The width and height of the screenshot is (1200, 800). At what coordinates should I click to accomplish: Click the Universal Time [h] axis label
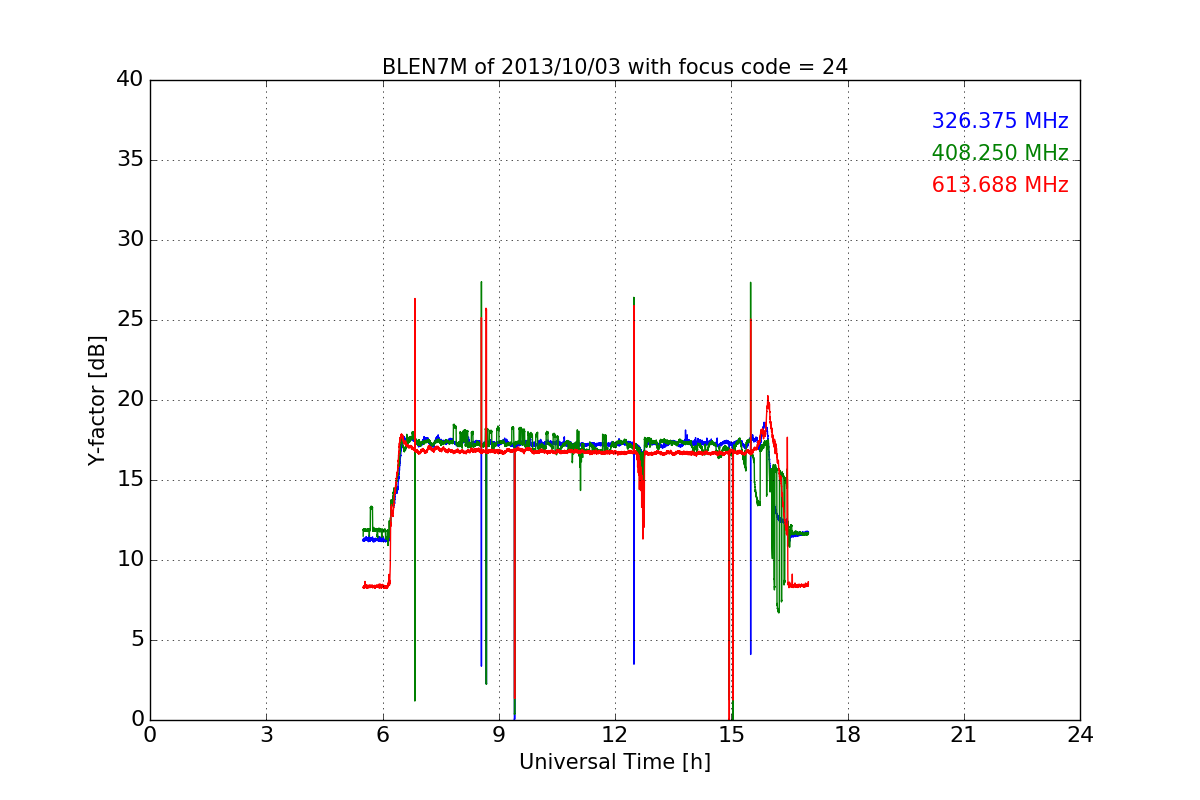click(615, 762)
